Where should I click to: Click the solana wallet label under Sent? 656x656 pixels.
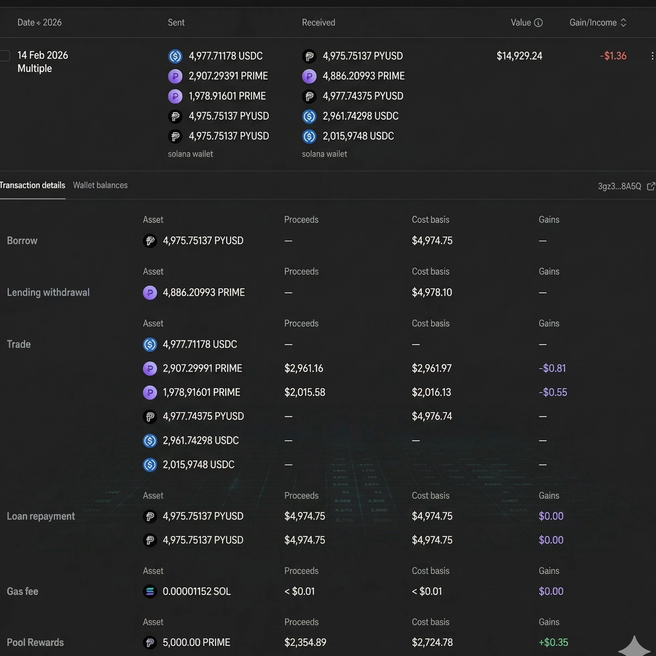[x=190, y=154]
